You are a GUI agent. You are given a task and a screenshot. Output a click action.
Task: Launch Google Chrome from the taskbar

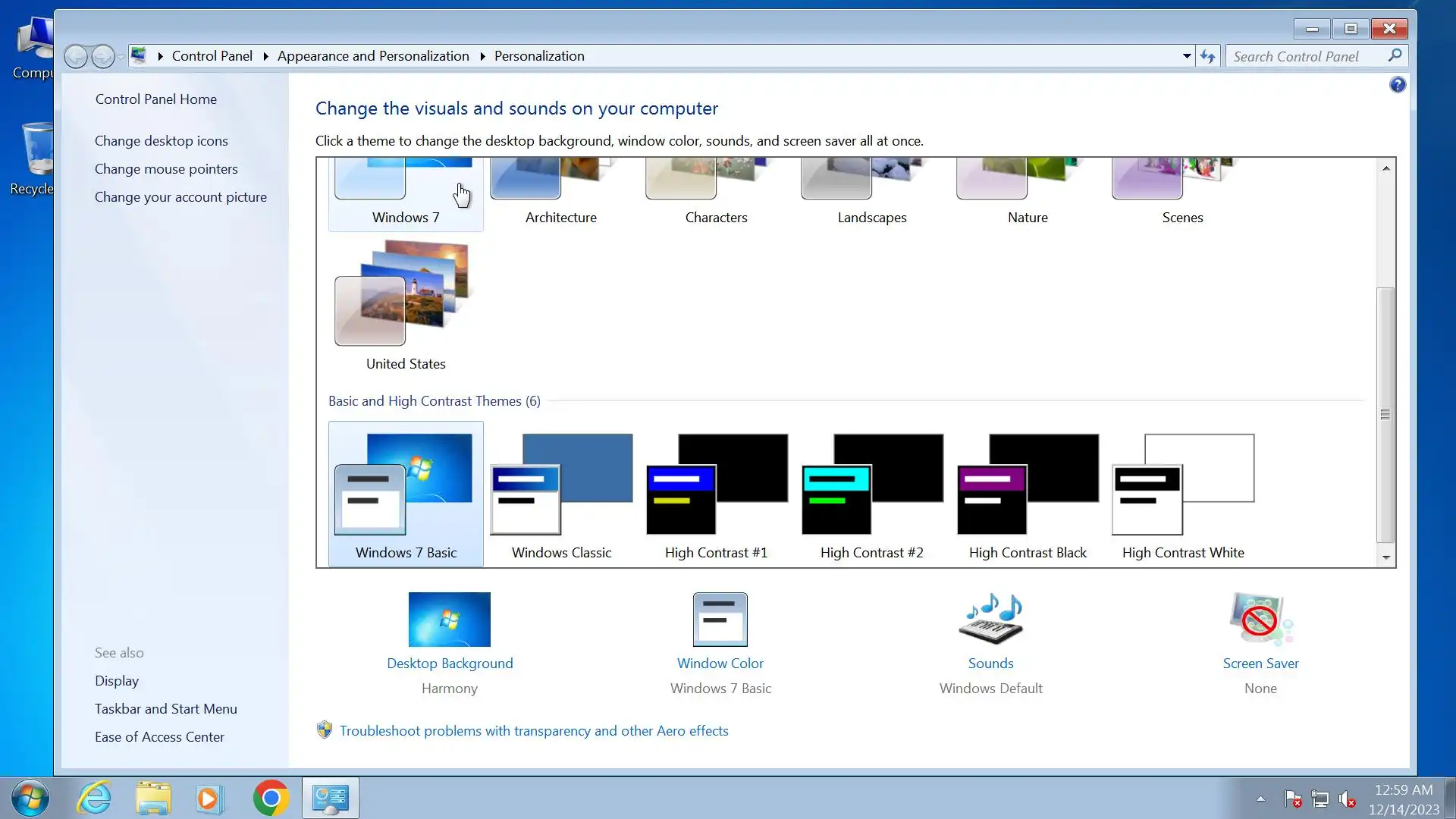tap(271, 799)
